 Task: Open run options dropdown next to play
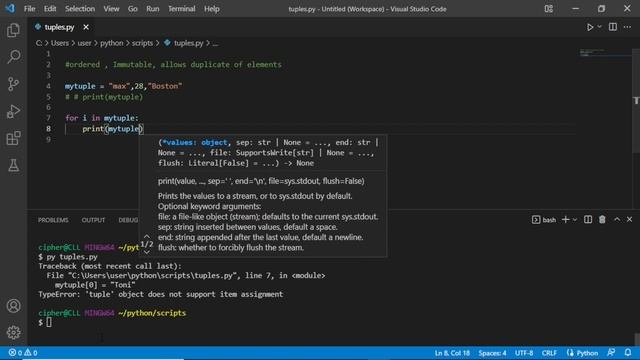(599, 27)
